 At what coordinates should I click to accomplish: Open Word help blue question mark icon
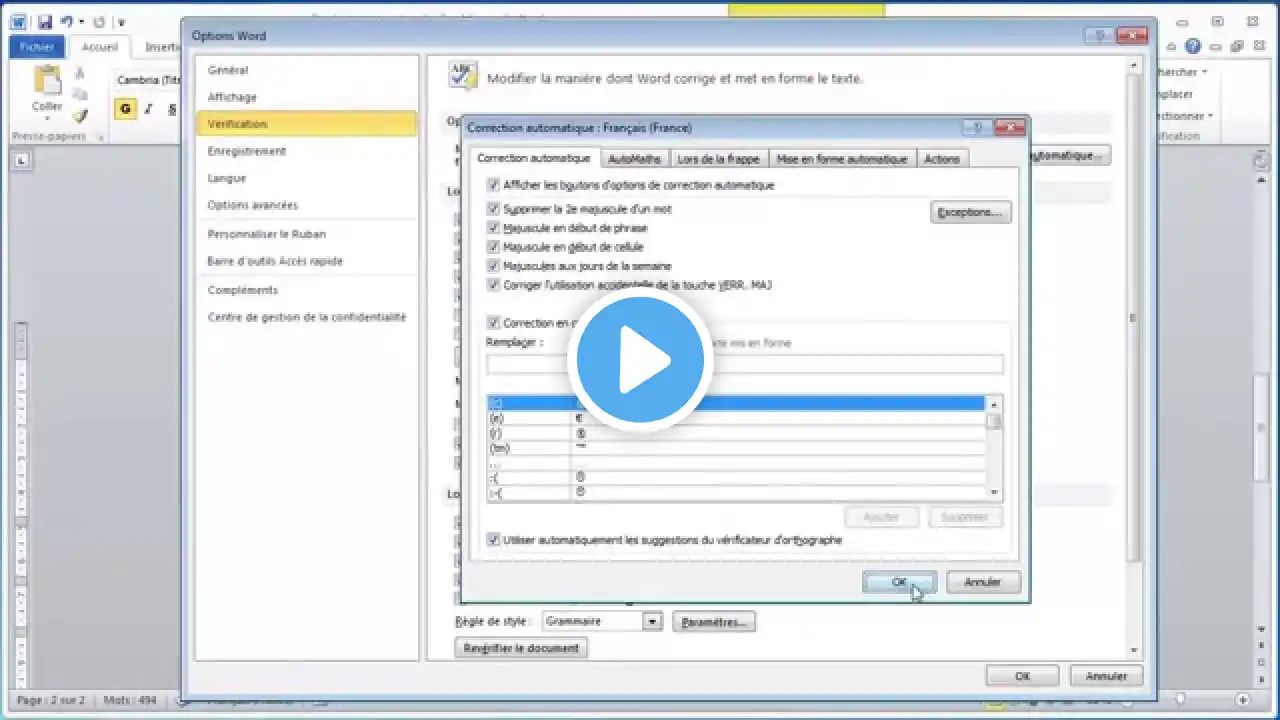click(x=1193, y=46)
